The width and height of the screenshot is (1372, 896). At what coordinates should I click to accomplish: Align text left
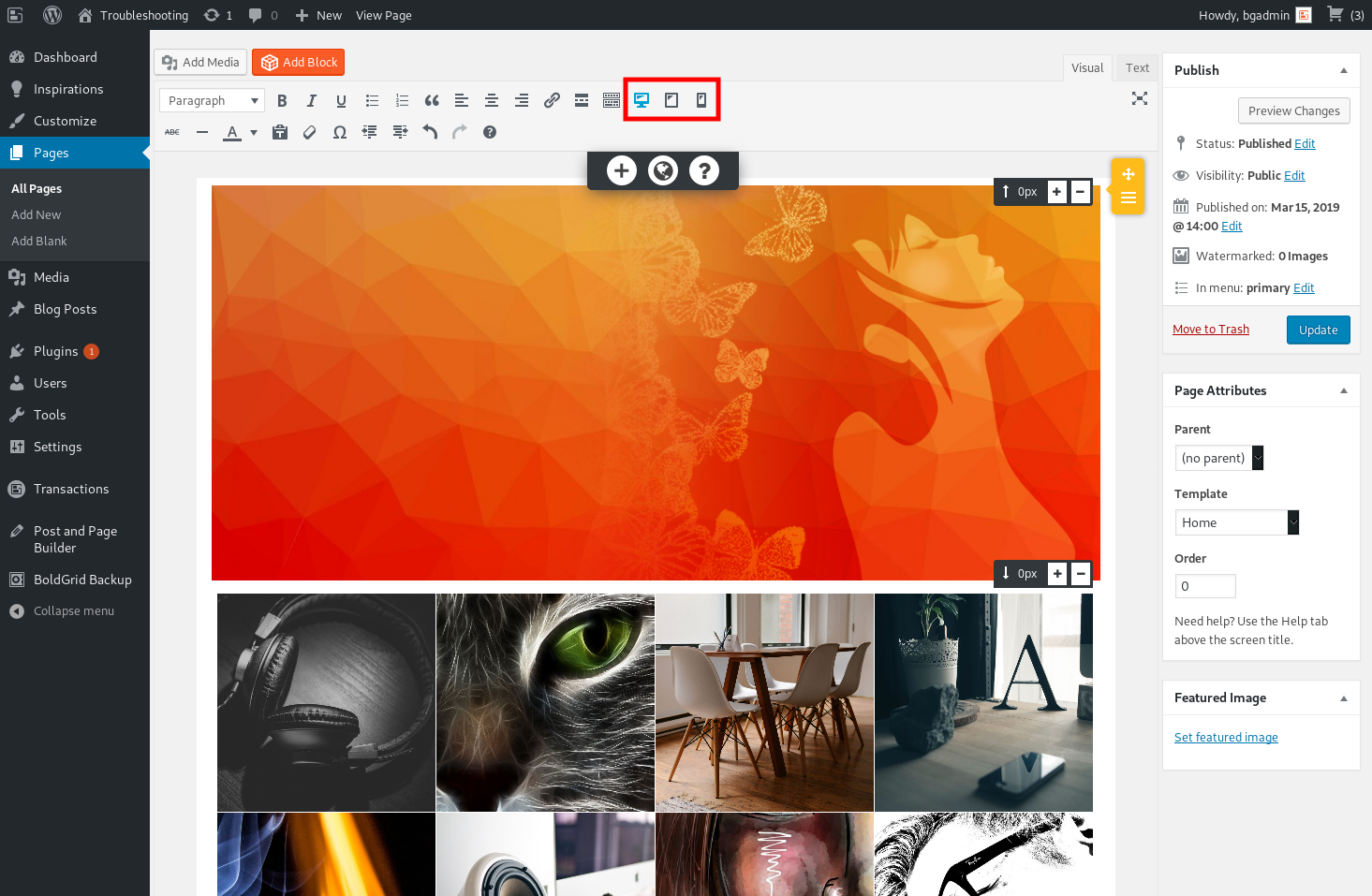(462, 100)
